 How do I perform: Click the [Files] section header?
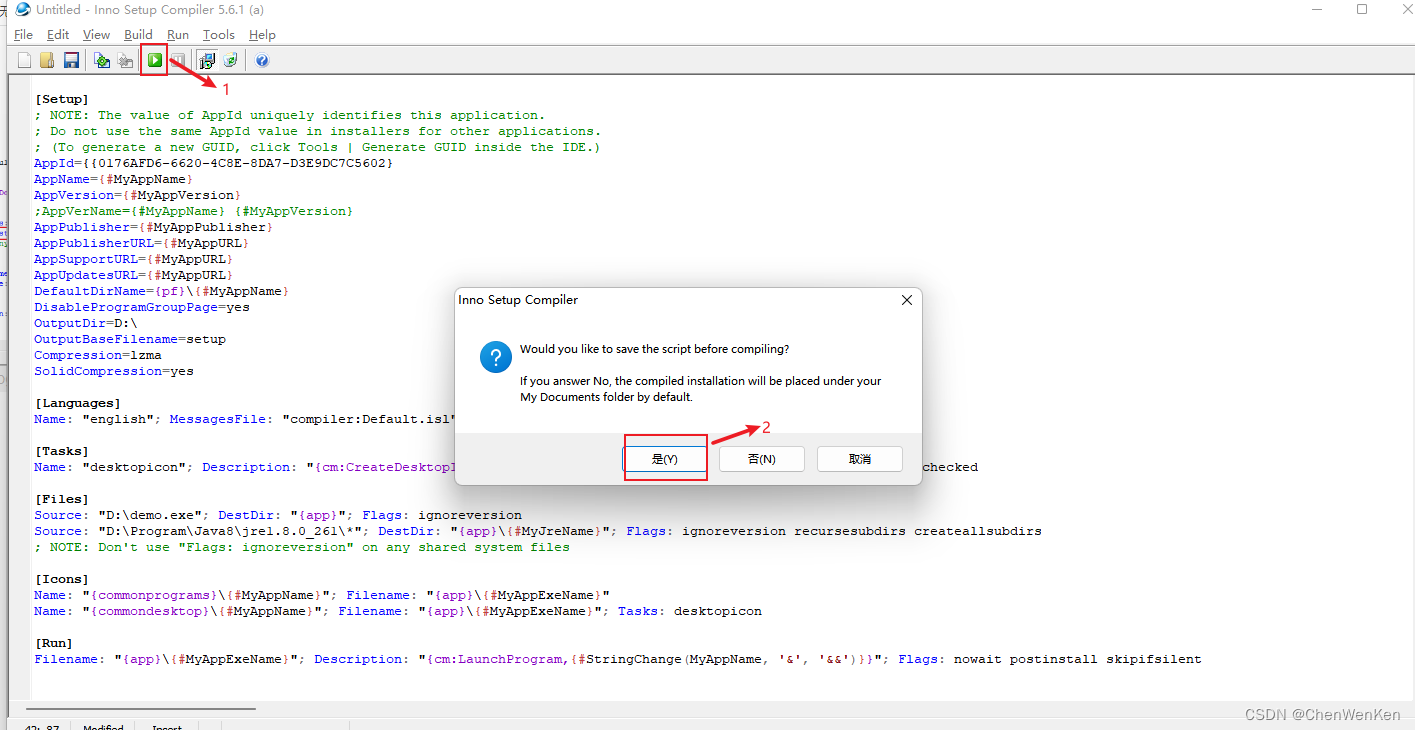(x=62, y=499)
